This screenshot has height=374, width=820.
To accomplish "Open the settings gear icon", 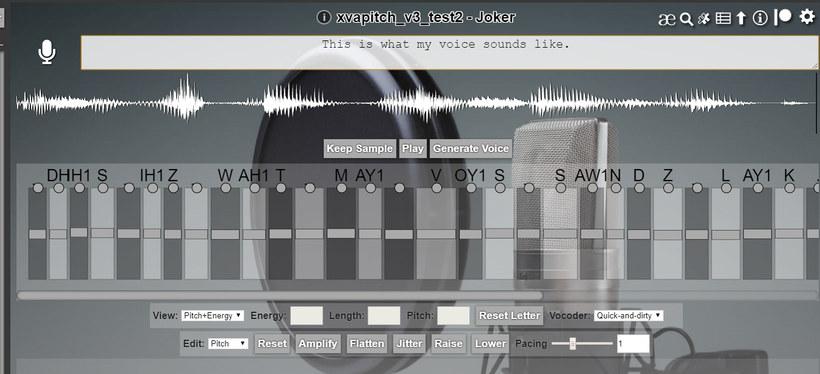I will point(807,17).
